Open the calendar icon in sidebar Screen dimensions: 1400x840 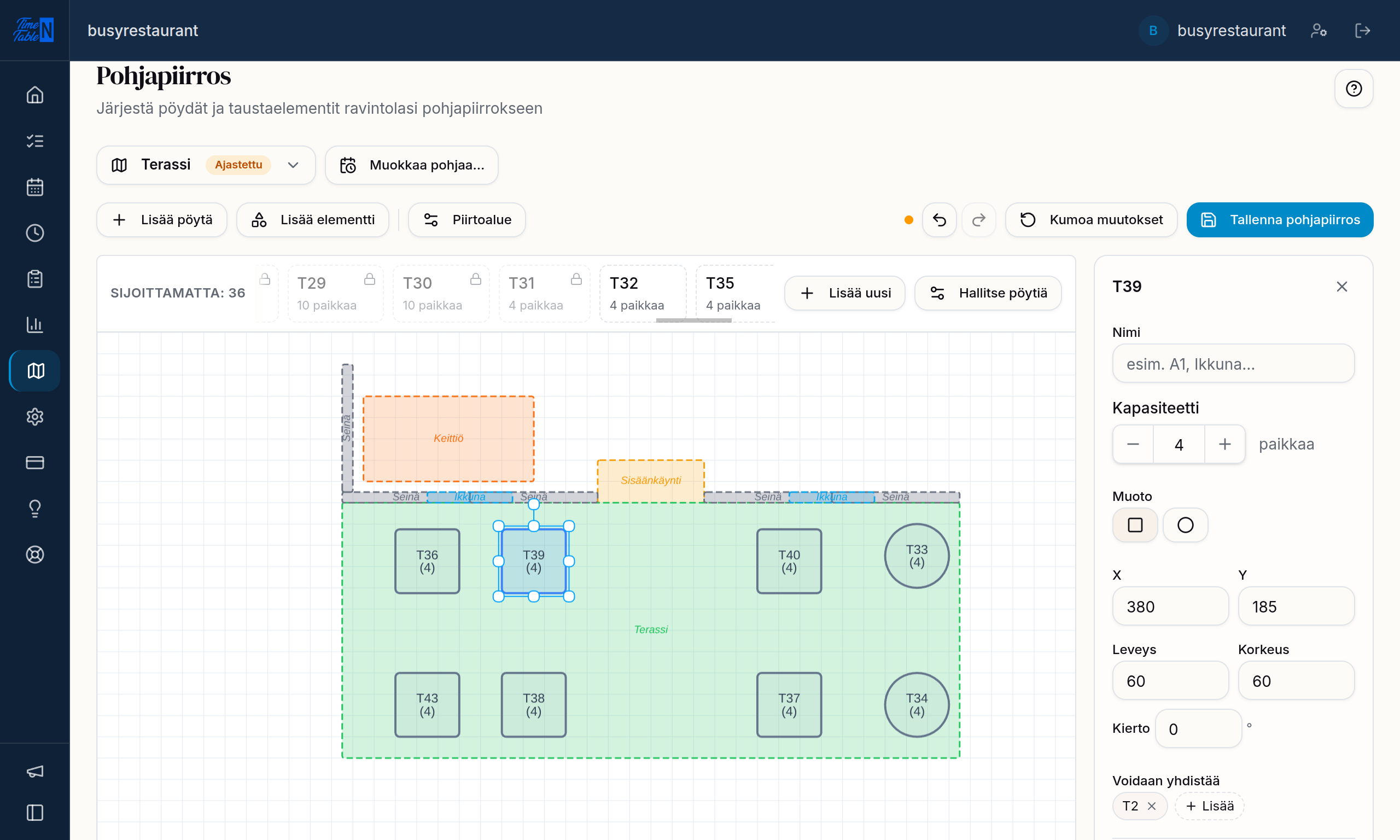35,187
